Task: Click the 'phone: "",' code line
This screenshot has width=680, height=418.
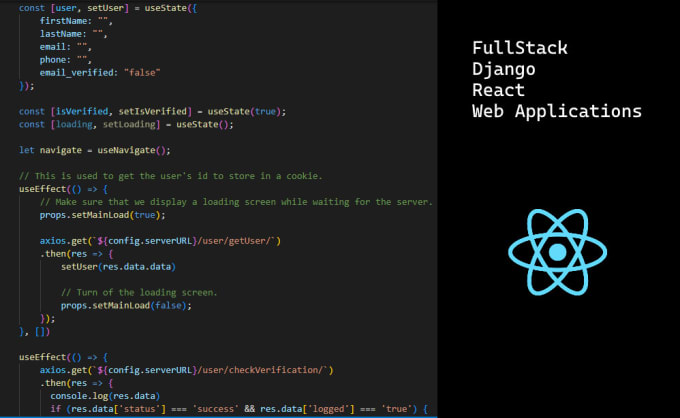Action: [x=65, y=60]
